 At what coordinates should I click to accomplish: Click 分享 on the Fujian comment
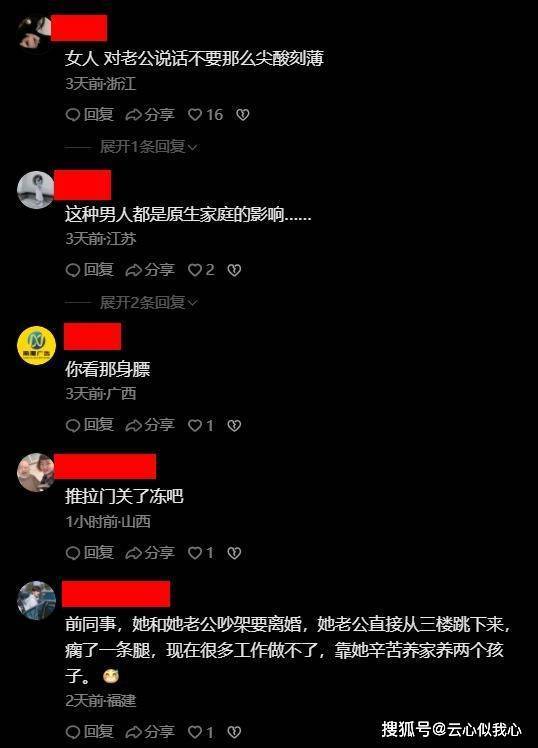point(150,732)
